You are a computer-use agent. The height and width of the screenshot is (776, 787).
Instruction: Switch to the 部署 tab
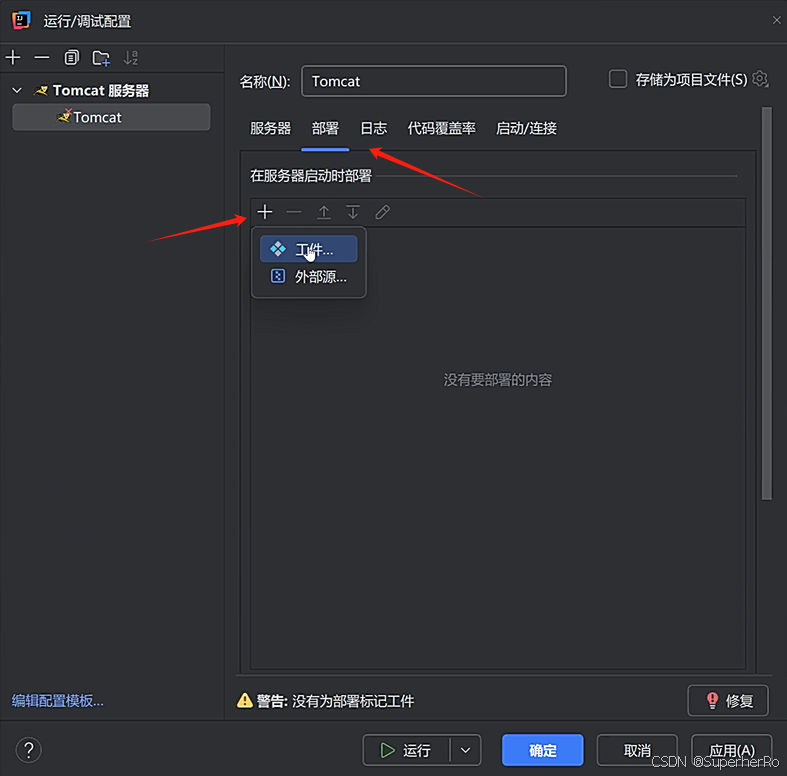(x=325, y=128)
